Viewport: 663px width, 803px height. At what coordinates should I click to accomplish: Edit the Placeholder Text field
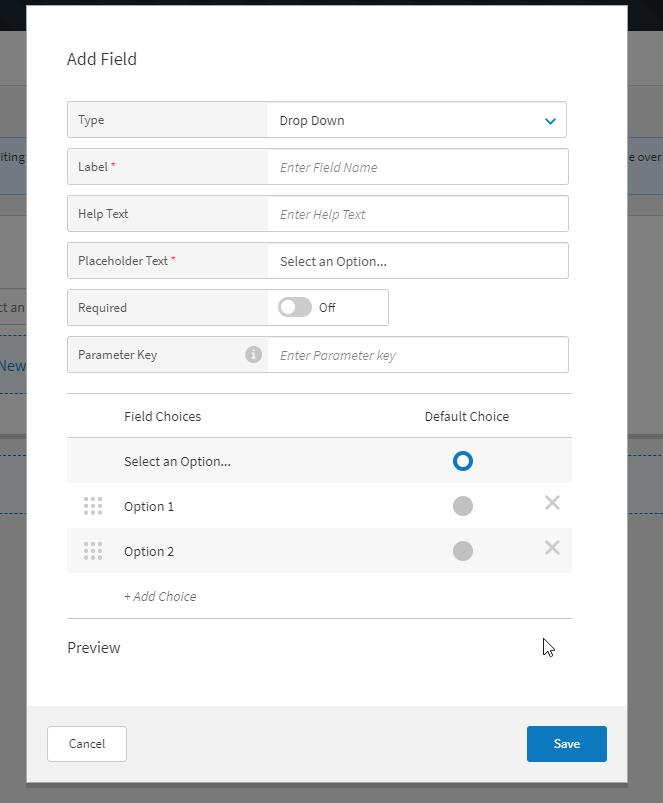pos(417,261)
